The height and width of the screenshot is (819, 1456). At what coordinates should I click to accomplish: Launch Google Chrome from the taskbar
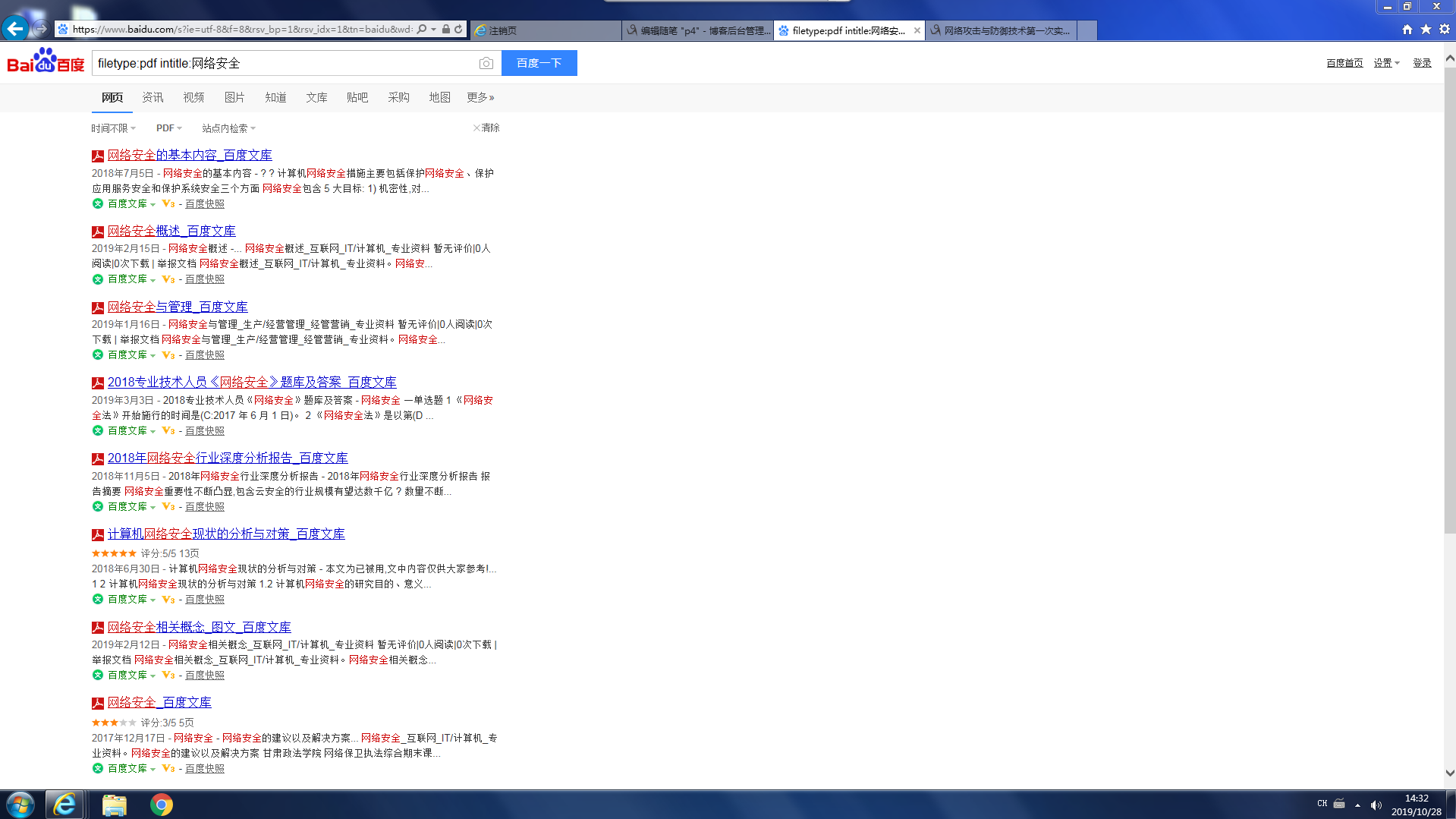[161, 805]
